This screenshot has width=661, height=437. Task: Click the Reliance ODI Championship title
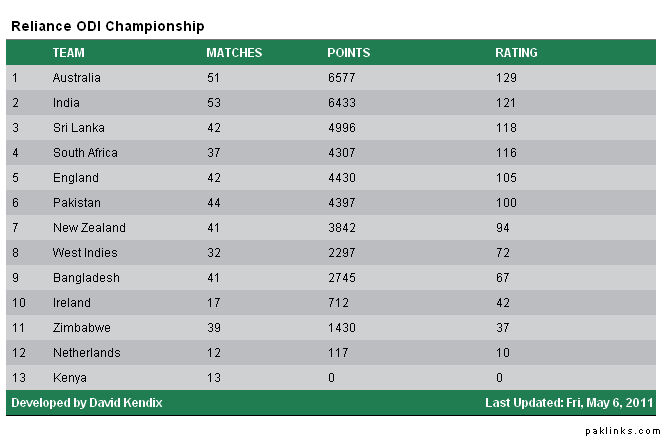(x=107, y=25)
